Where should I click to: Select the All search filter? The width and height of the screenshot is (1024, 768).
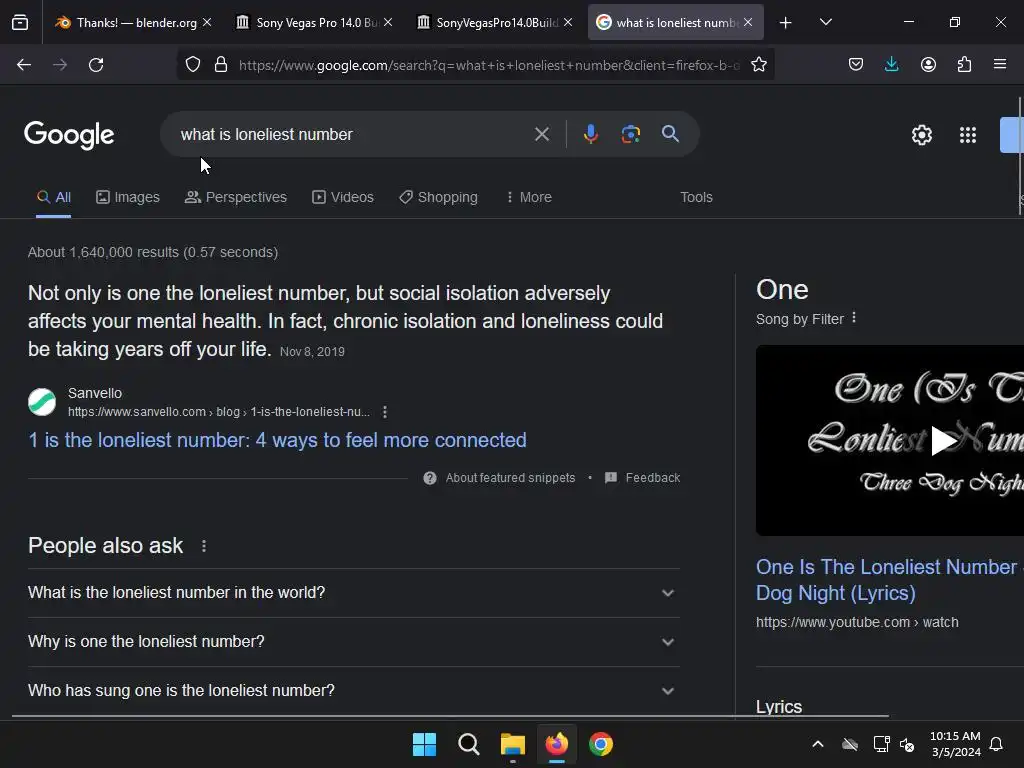pyautogui.click(x=54, y=197)
